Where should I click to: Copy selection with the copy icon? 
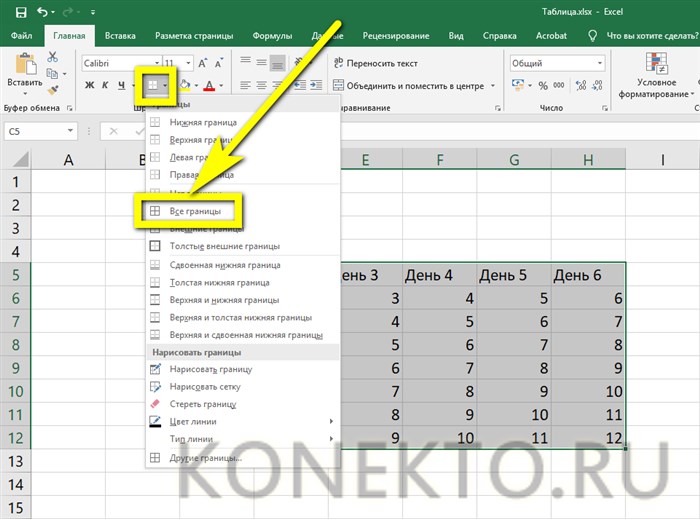(53, 73)
